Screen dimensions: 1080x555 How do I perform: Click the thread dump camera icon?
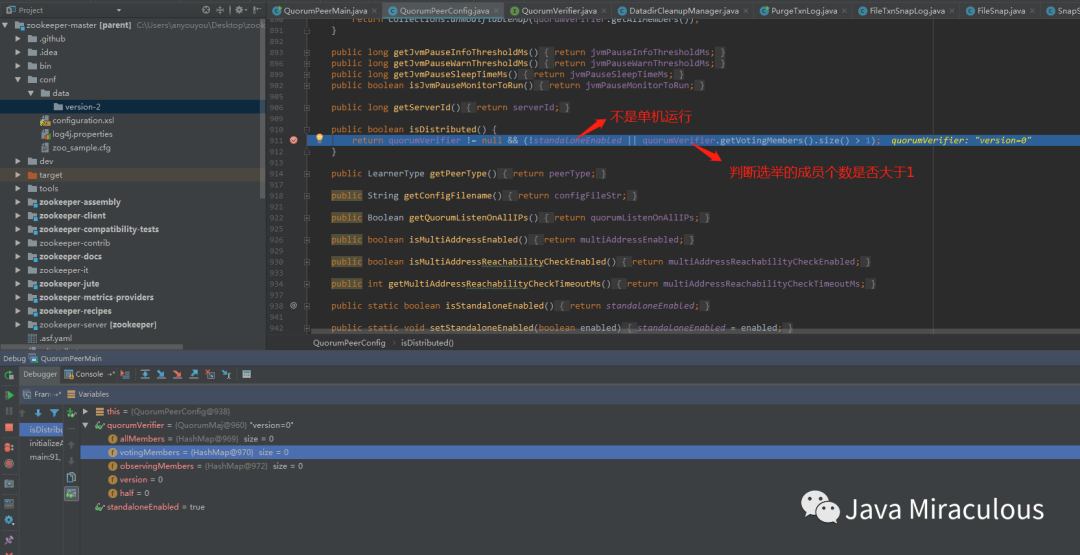(9, 483)
